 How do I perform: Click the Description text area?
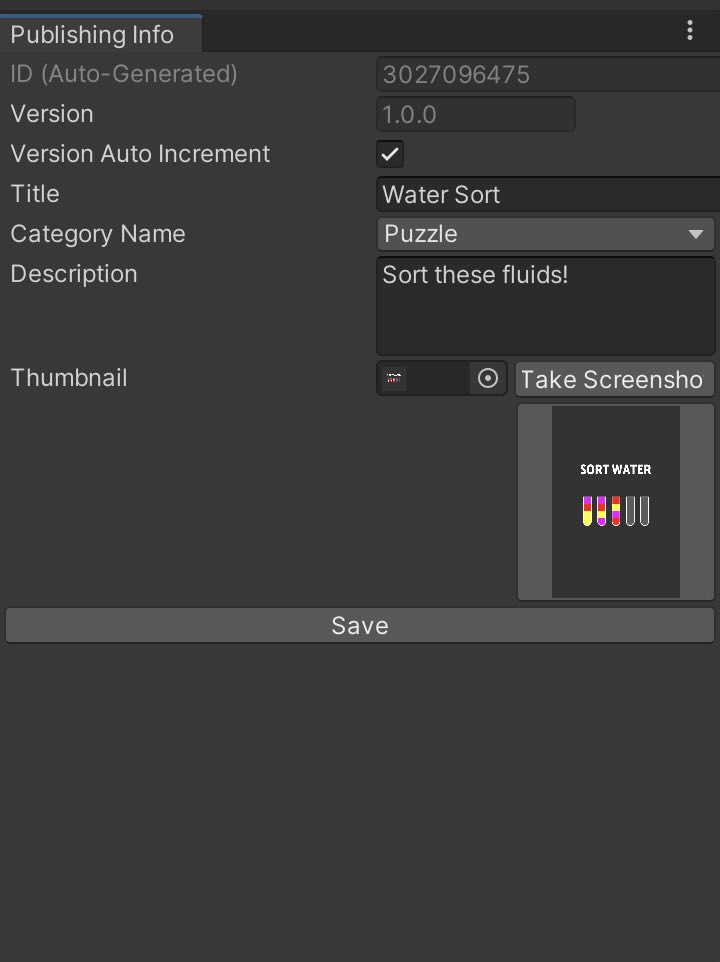click(546, 306)
